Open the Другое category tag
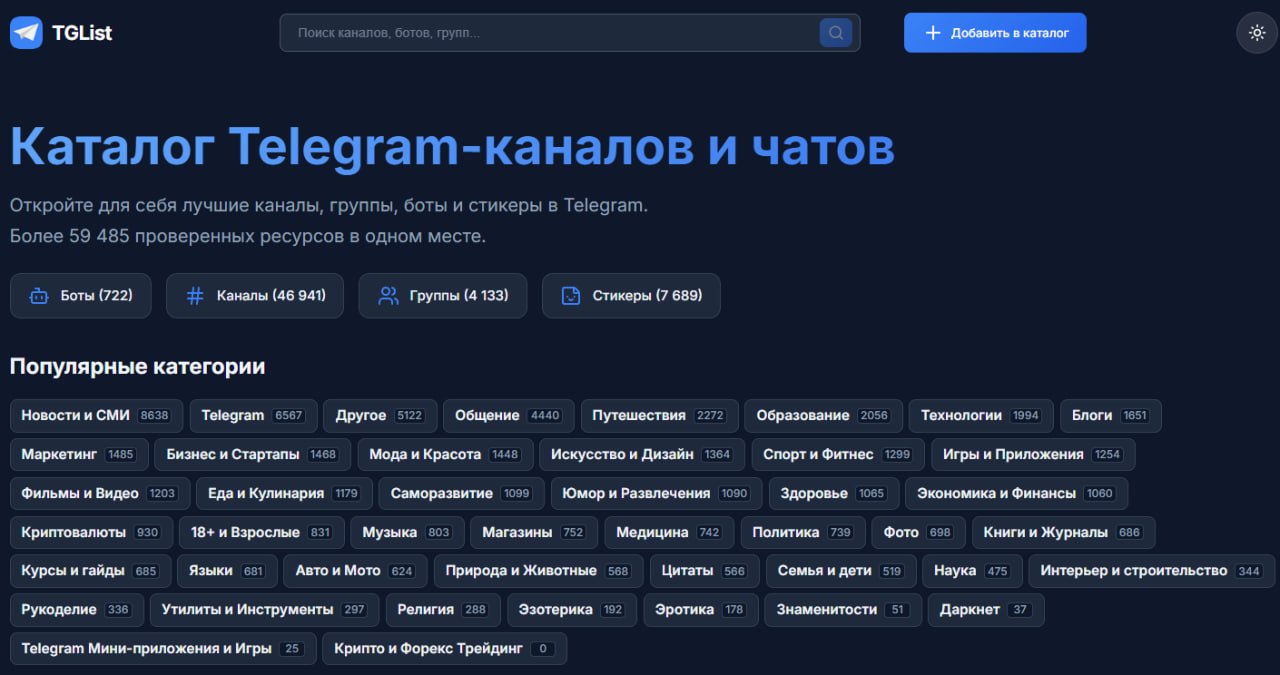Image resolution: width=1280 pixels, height=675 pixels. click(379, 416)
